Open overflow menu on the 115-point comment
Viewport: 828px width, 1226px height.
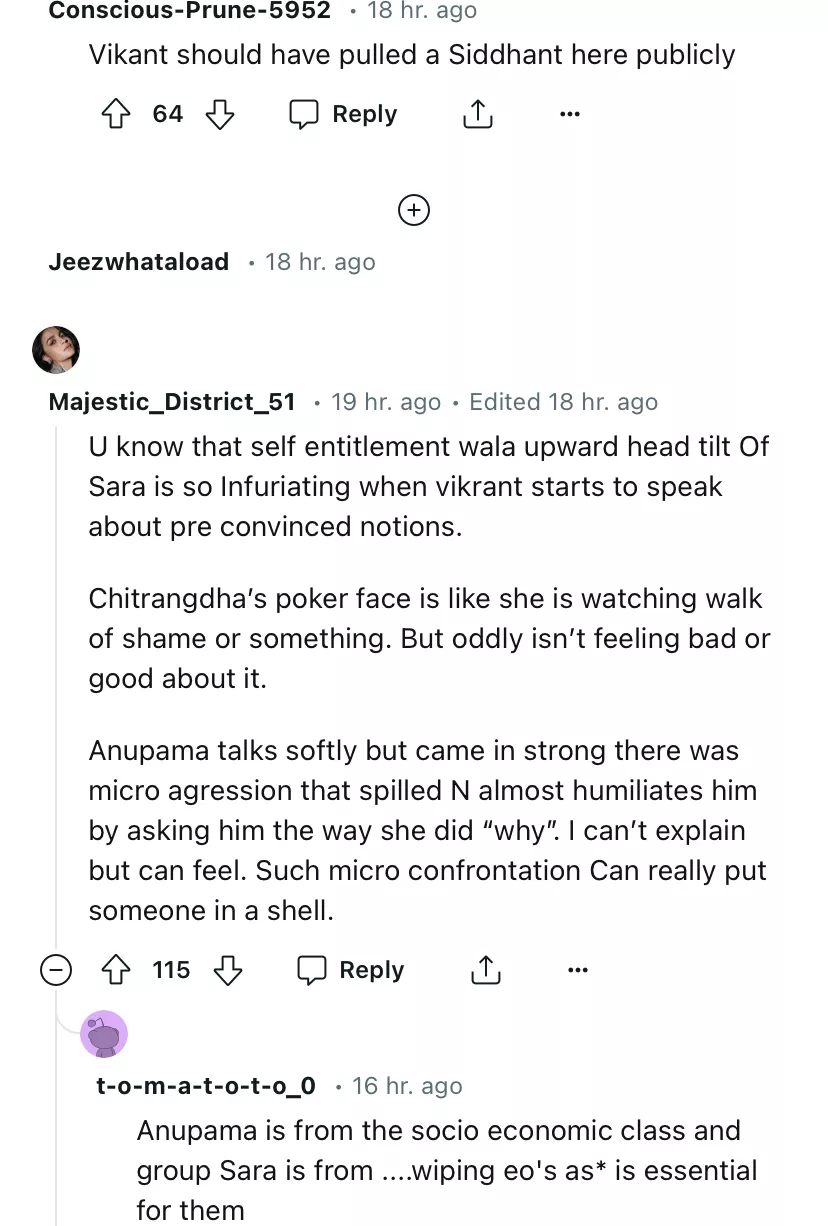[577, 970]
